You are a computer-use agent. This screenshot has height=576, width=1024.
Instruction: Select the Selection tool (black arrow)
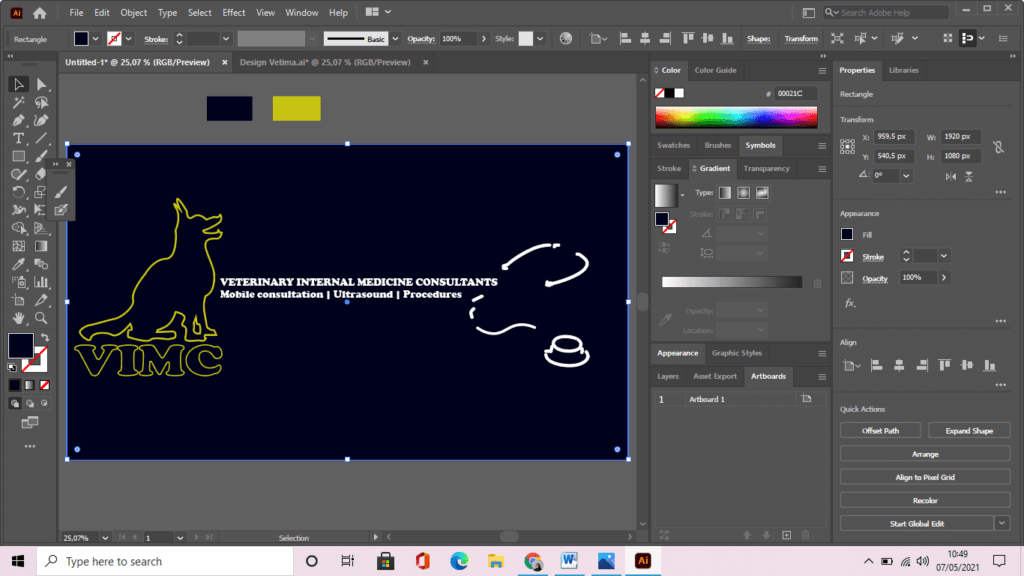click(x=18, y=84)
